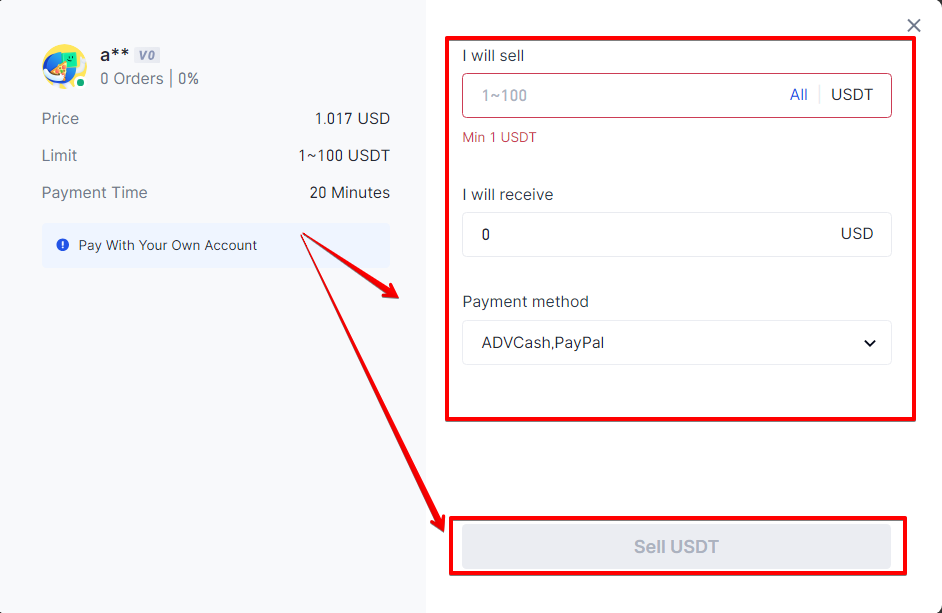Click the seller avatar image
This screenshot has width=942, height=613.
[x=64, y=66]
